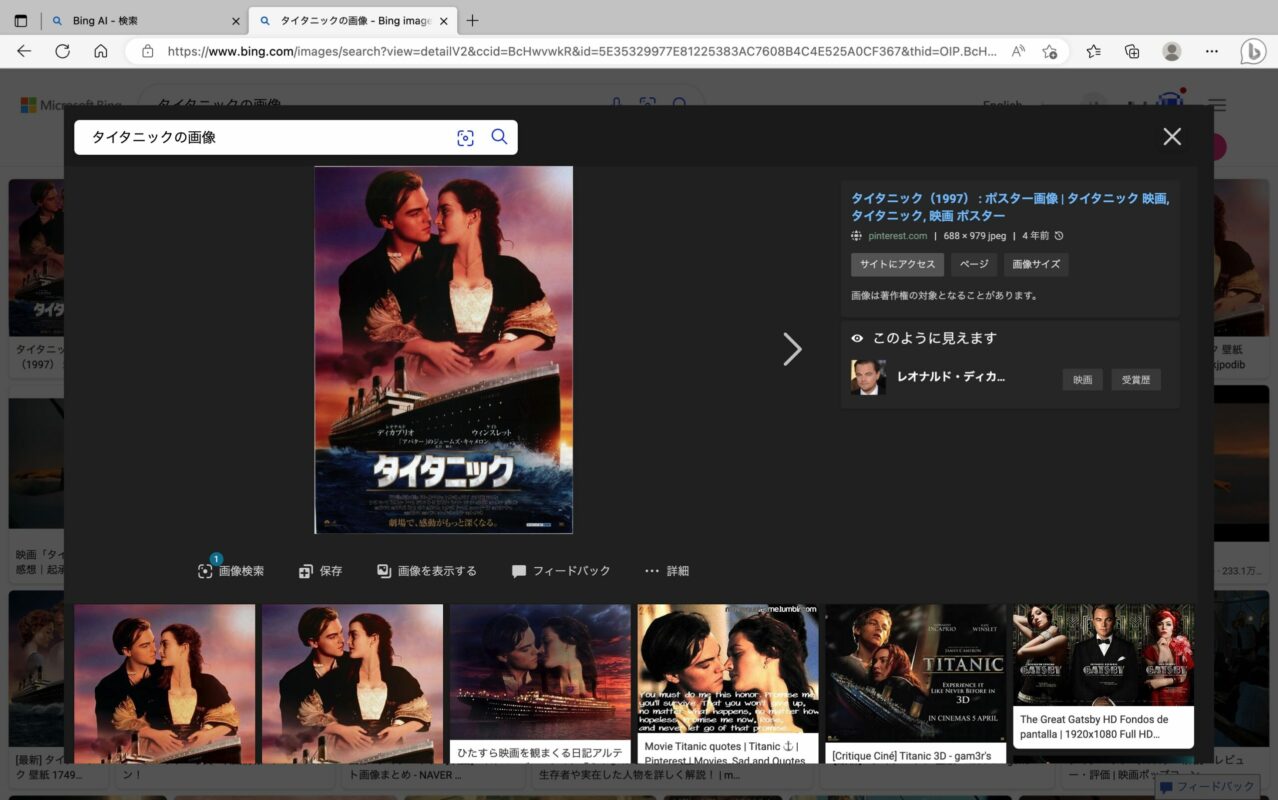1278x800 pixels.
Task: Click the サイトにアクセス button
Action: [x=897, y=264]
